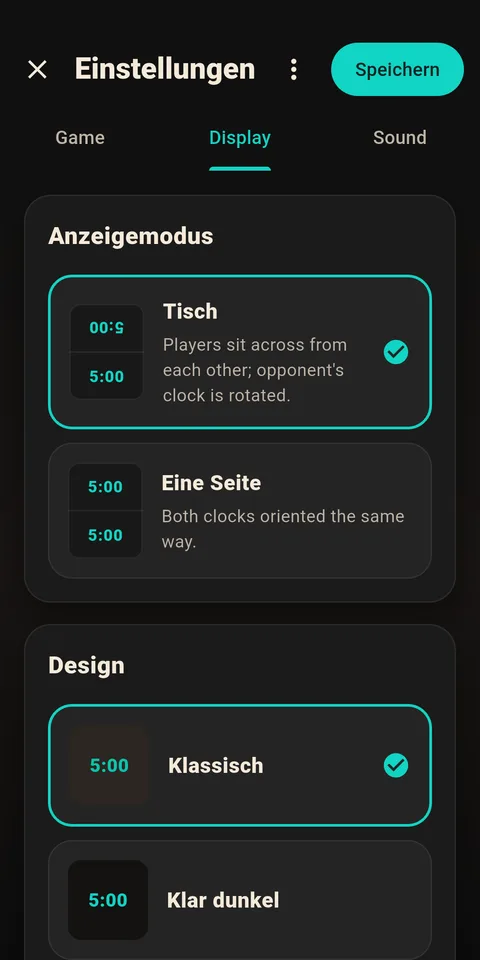
Task: Click the Klassisch checkmark icon
Action: (x=396, y=765)
